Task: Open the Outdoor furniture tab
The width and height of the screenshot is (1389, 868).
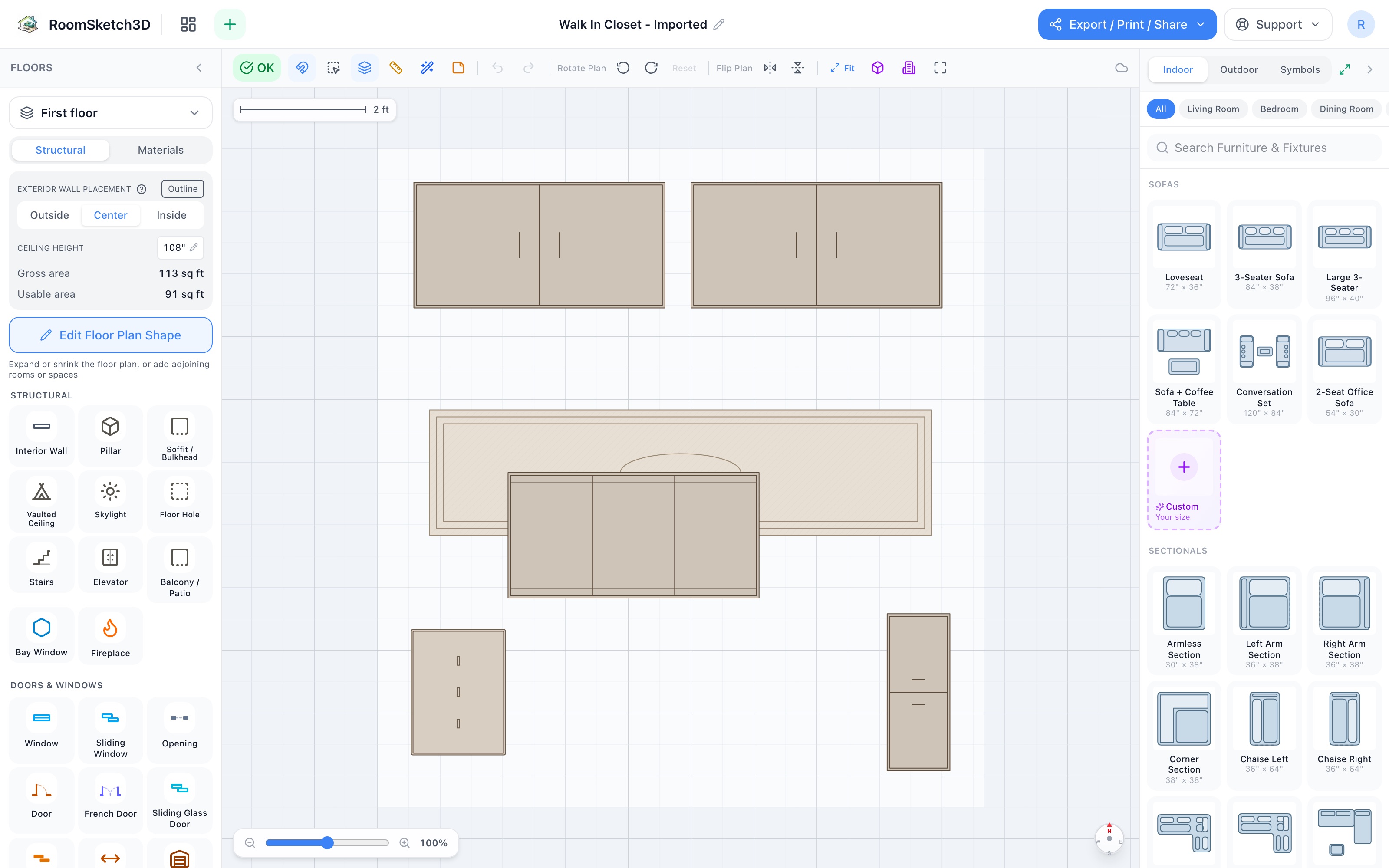Action: pyautogui.click(x=1239, y=69)
